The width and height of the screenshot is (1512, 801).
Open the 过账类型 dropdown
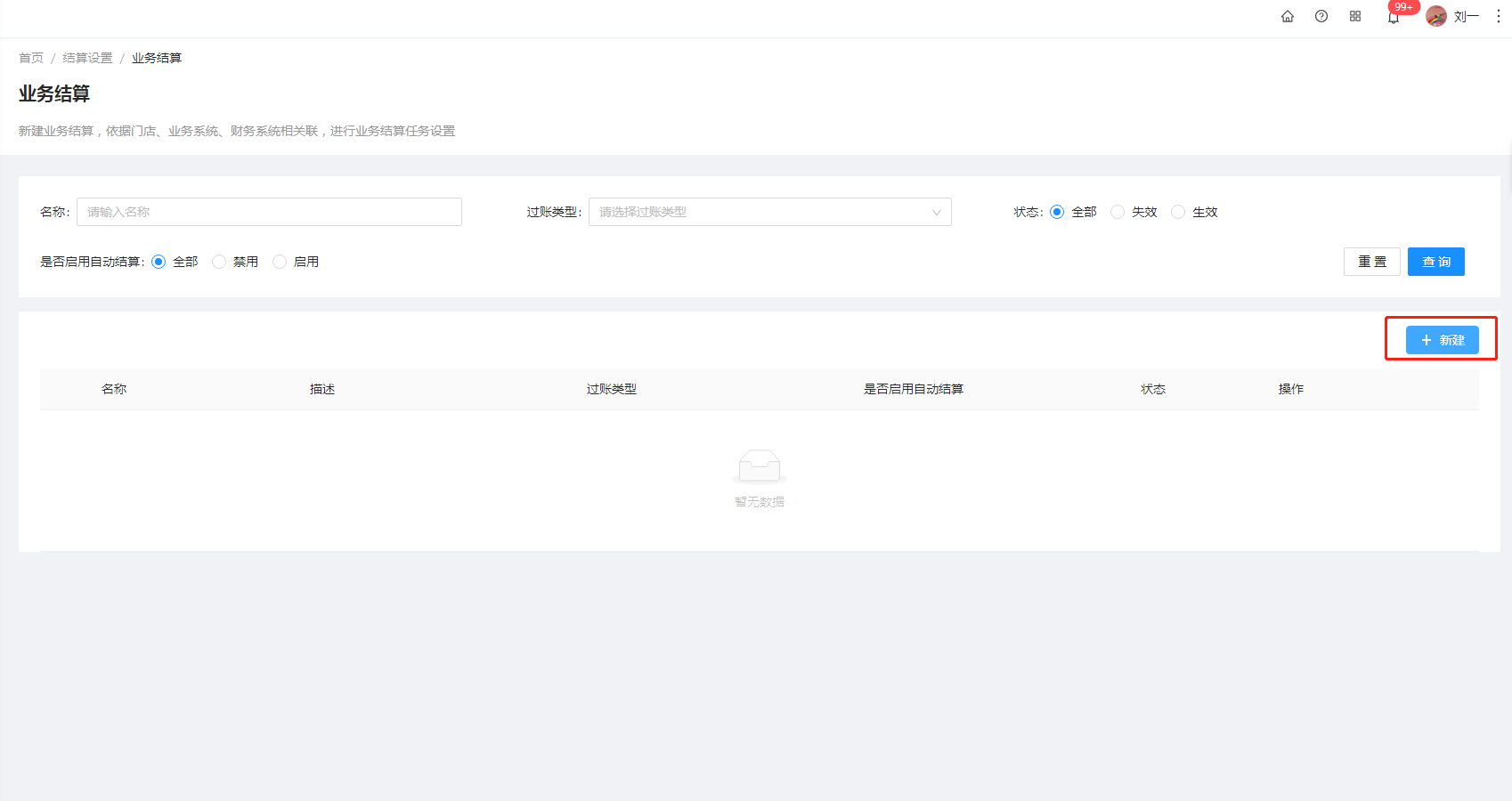770,212
